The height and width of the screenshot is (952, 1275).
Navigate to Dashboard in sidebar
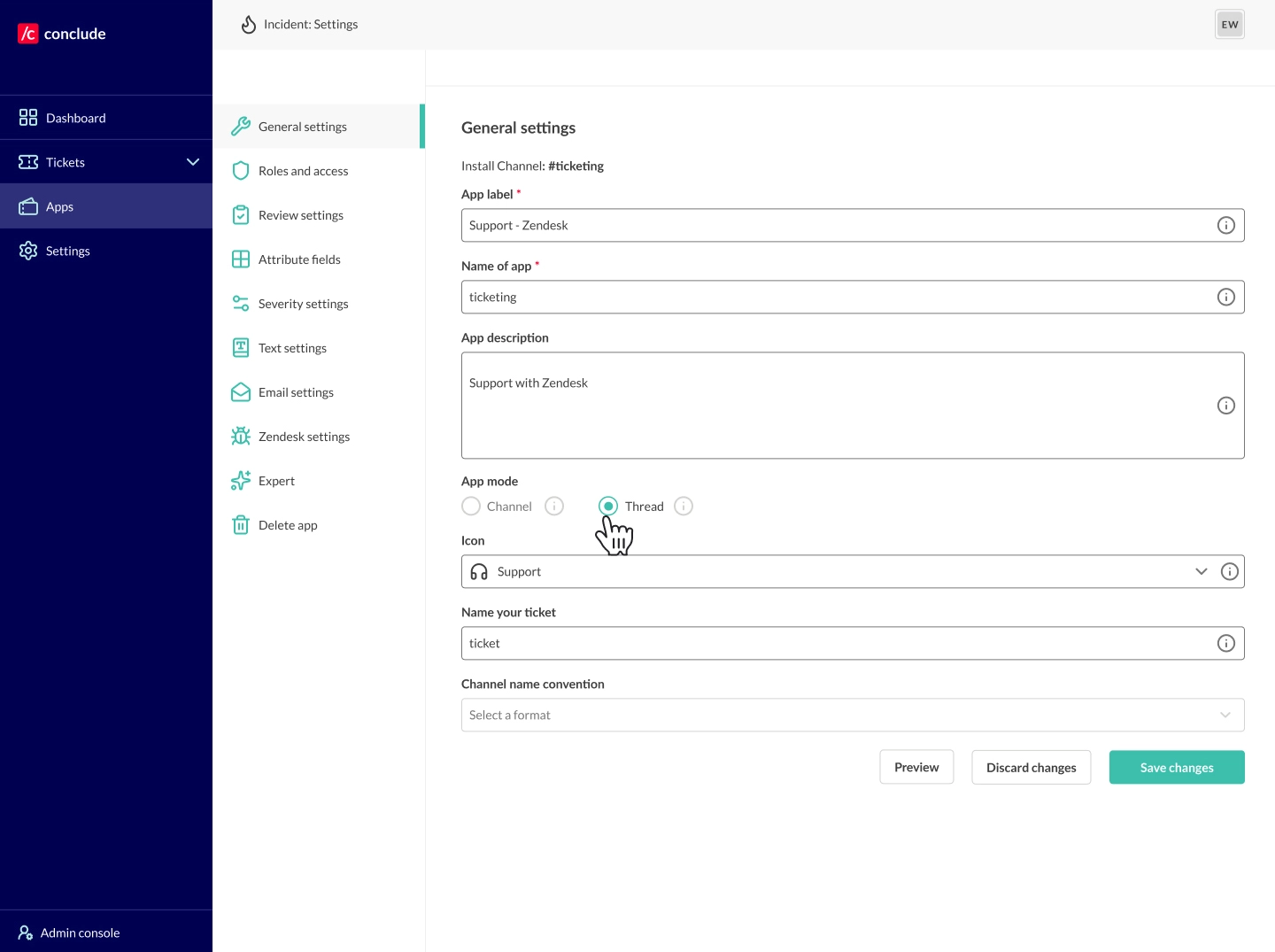pyautogui.click(x=75, y=118)
